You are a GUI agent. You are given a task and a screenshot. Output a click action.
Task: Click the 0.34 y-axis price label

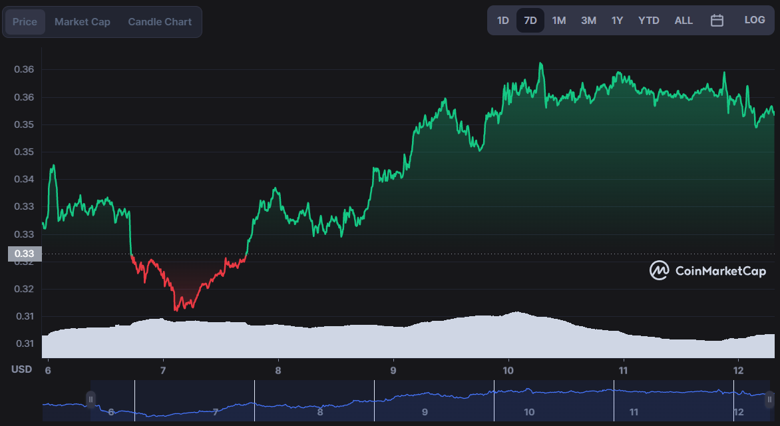[x=24, y=179]
